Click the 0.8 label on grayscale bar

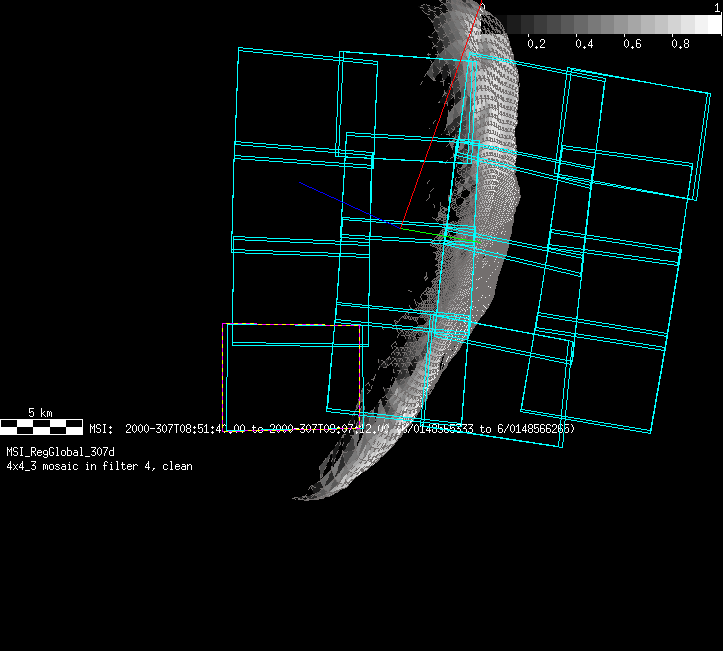point(680,44)
